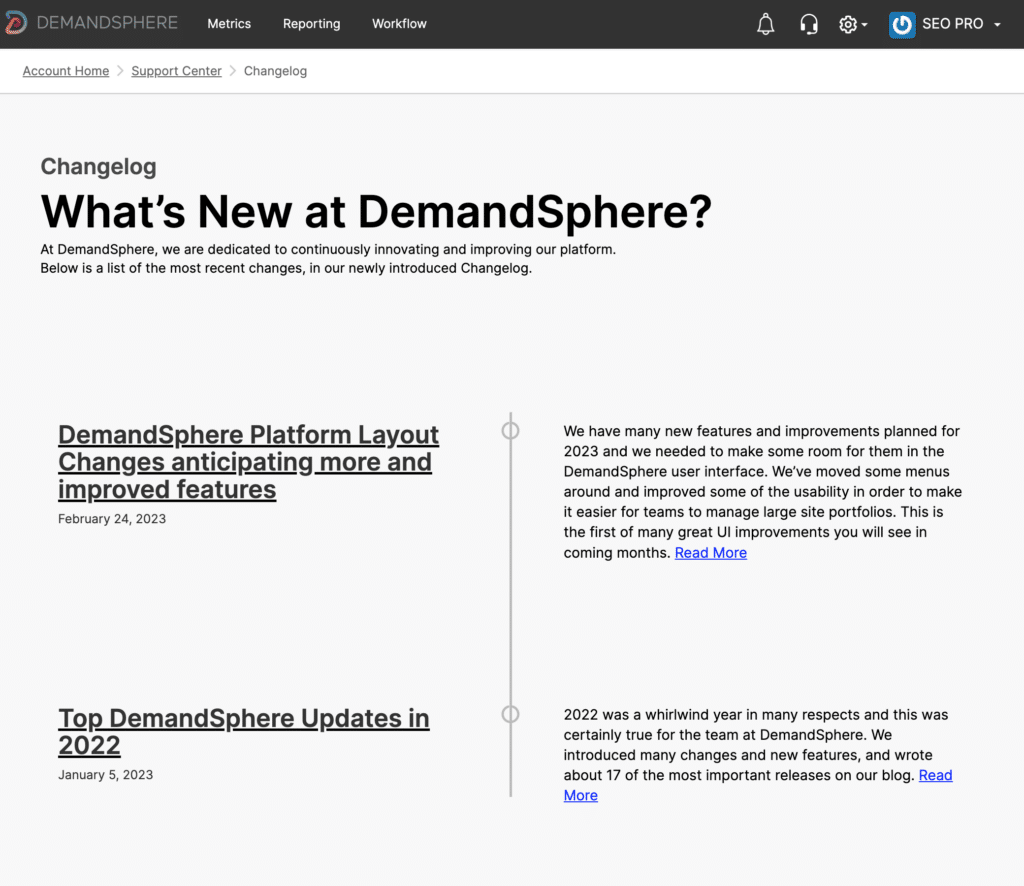Click the small Changelog heading above the title
1024x886 pixels.
point(99,166)
